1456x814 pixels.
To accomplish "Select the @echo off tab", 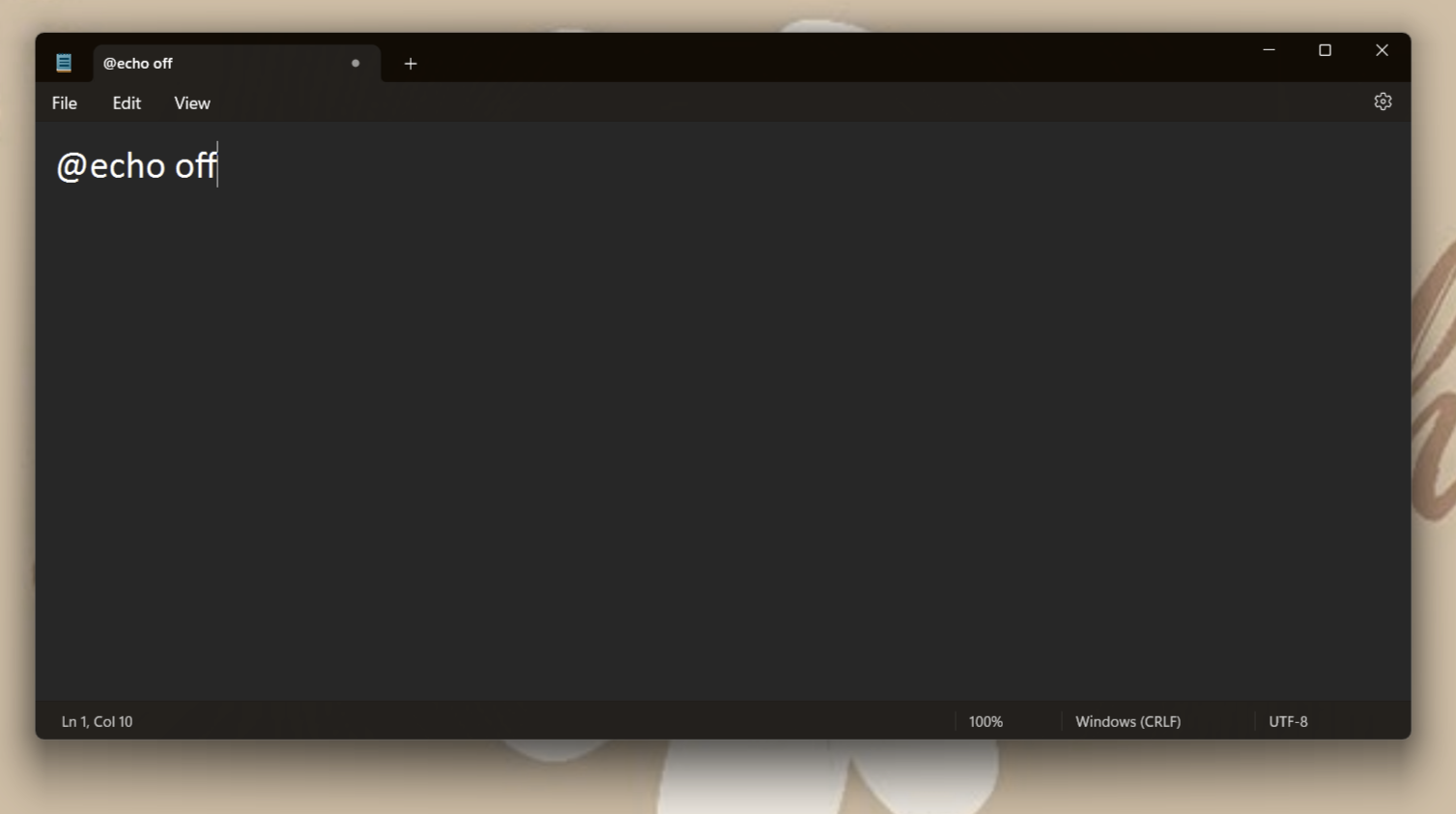I will pos(193,63).
